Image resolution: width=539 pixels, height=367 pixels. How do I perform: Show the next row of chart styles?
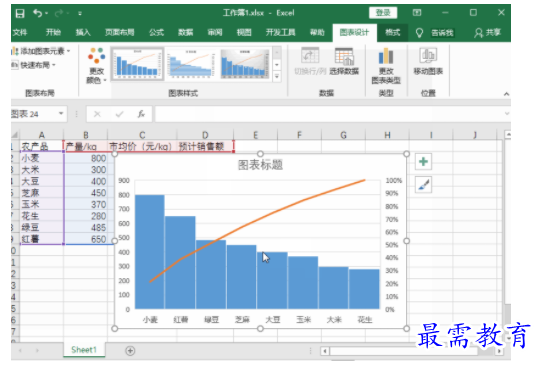click(x=277, y=65)
